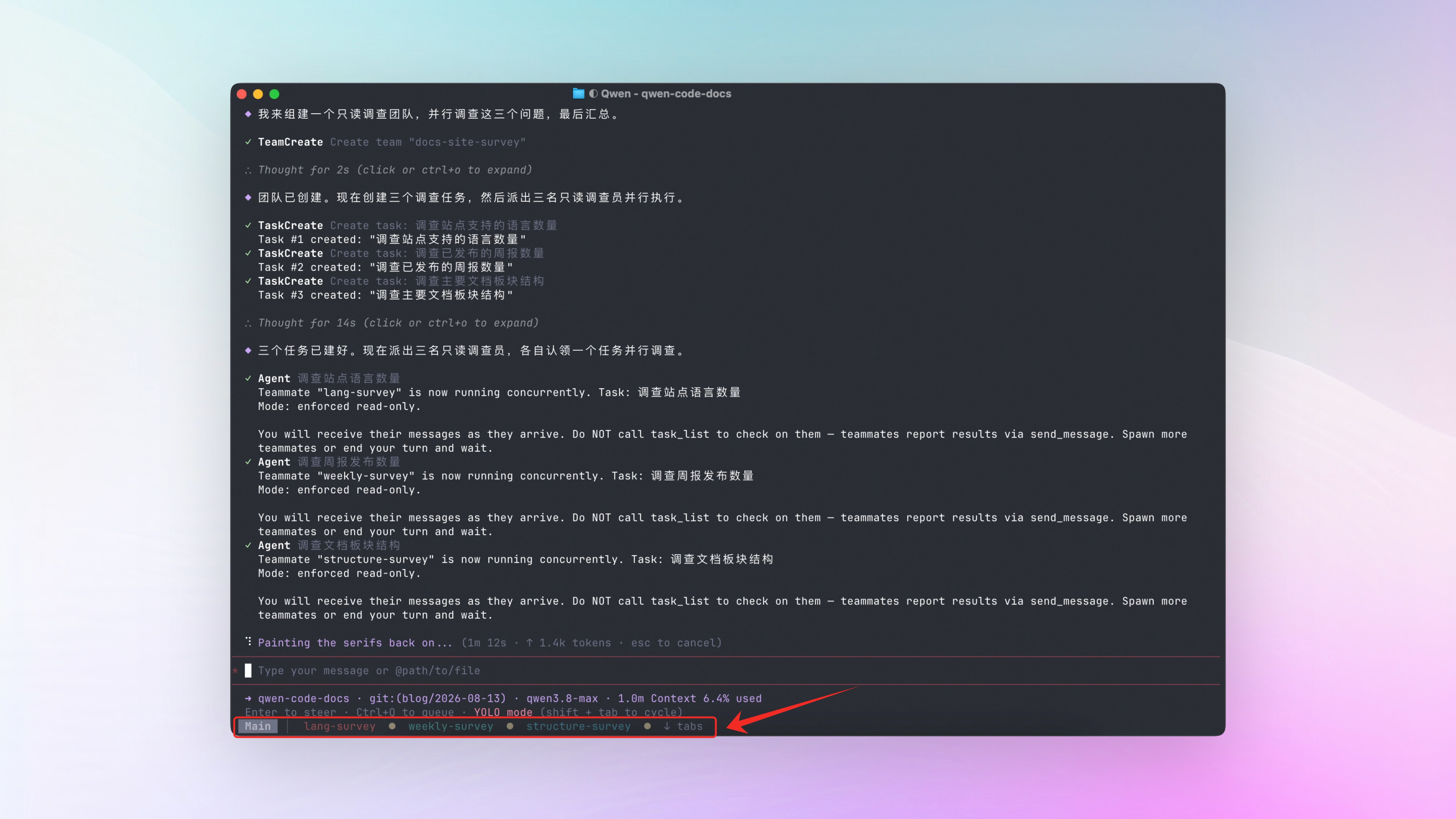Click the 'Ctrl+Q to queue' hint
Screen dimensions: 1456x819
tap(405, 712)
